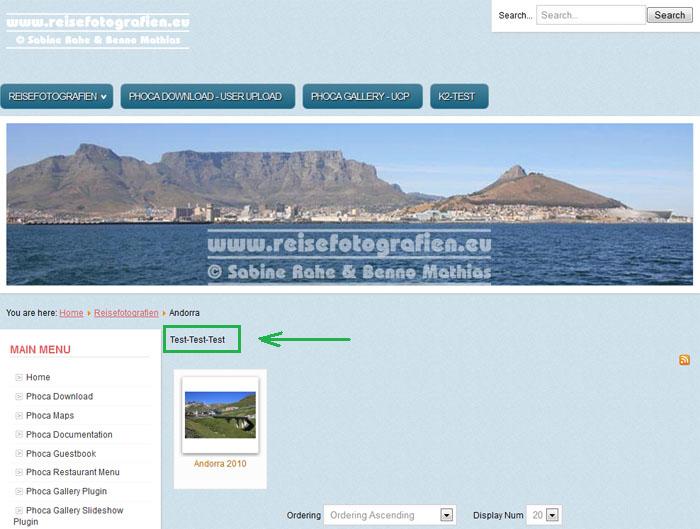Open Phoca Download - User Upload menu
This screenshot has width=700, height=529.
[x=208, y=97]
